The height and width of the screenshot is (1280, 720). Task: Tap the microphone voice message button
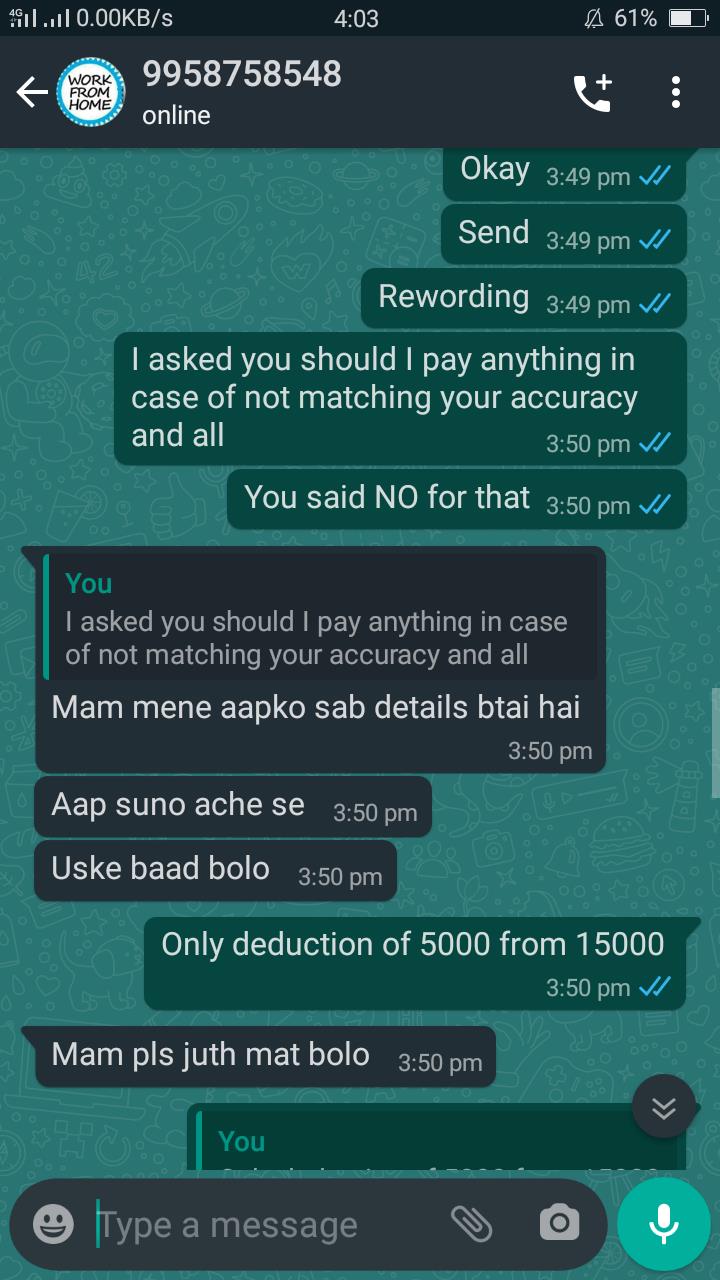coord(663,1224)
